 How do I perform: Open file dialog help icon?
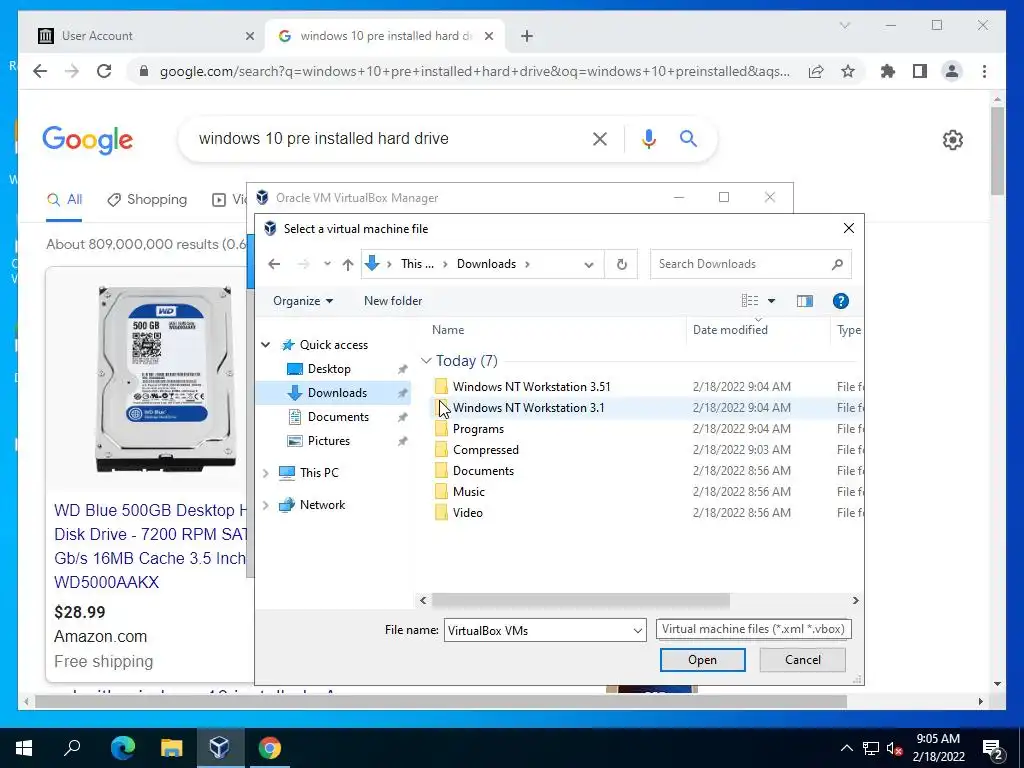pos(840,301)
